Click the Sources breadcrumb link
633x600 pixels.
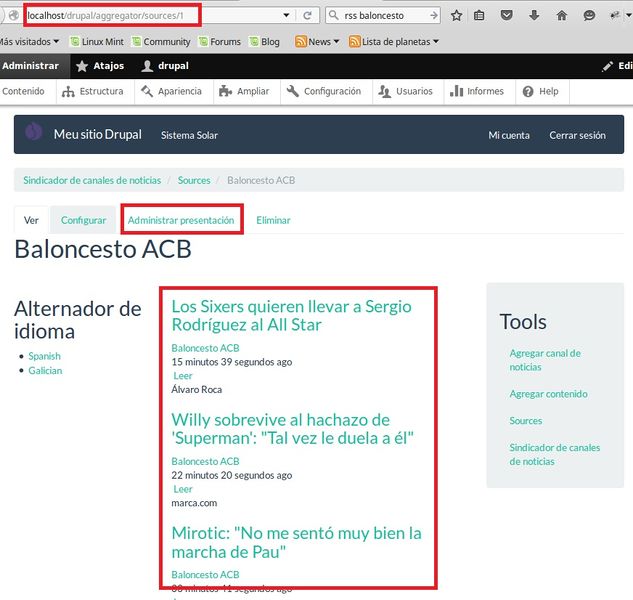[x=194, y=180]
